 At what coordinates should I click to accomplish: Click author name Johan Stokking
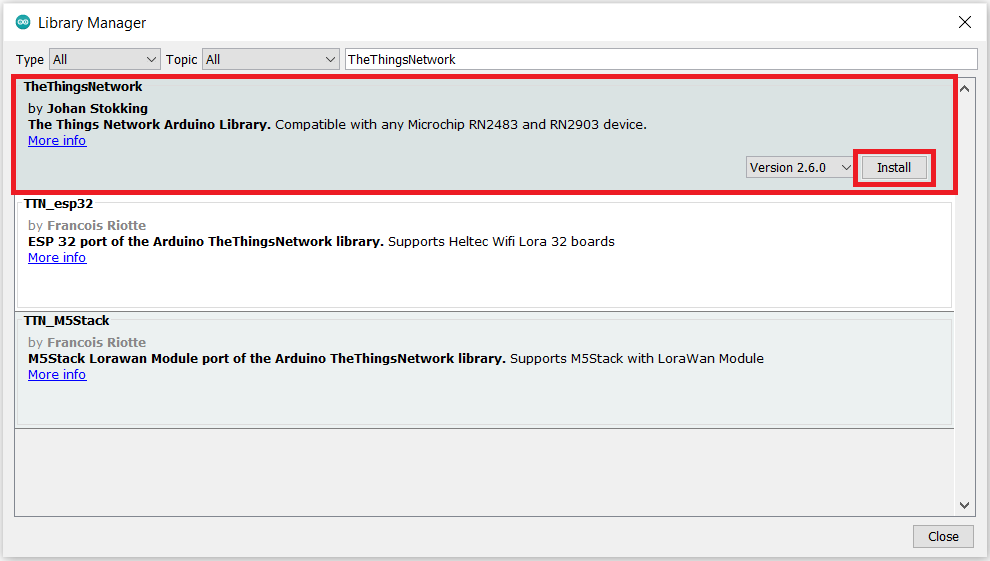[x=97, y=109]
